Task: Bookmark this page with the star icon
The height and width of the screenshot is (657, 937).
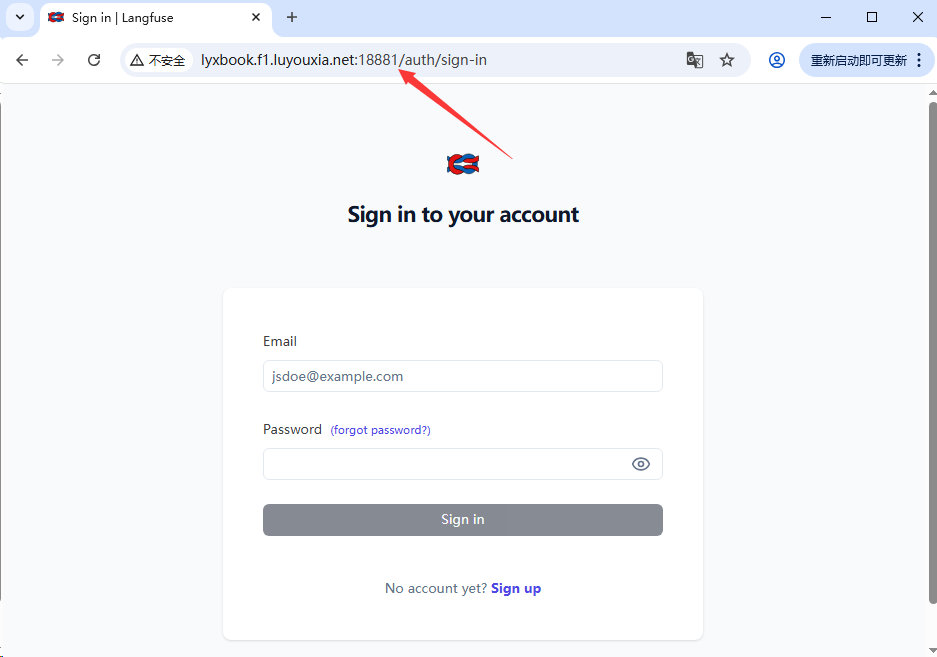Action: pyautogui.click(x=727, y=60)
